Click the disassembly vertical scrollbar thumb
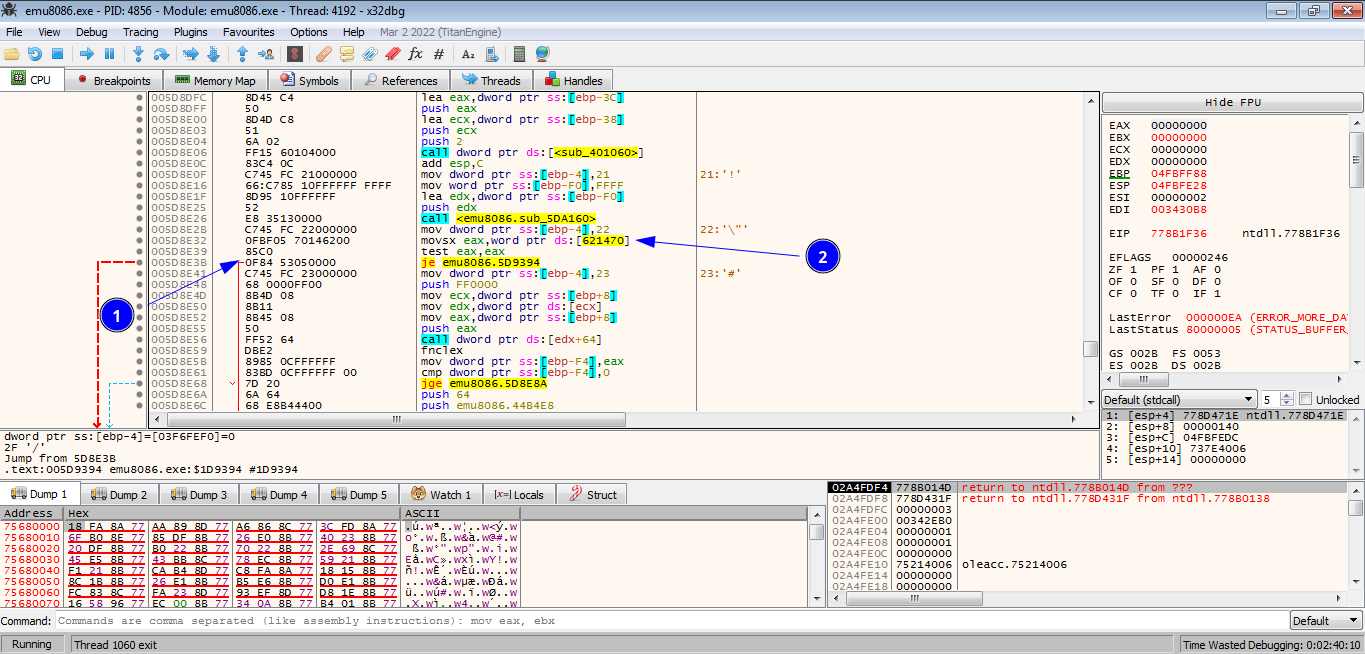 point(1091,349)
